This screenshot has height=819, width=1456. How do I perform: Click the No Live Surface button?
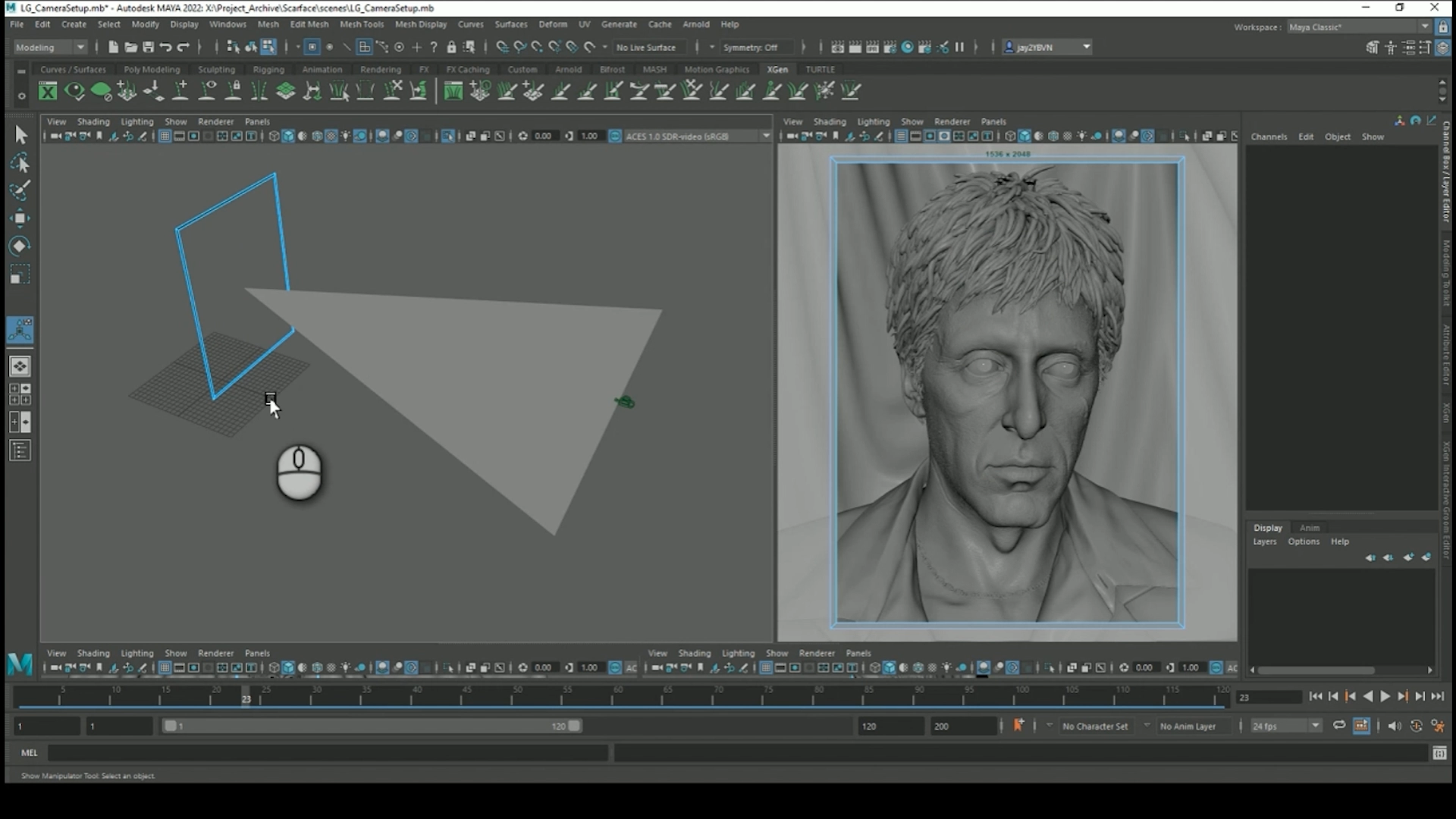coord(646,47)
